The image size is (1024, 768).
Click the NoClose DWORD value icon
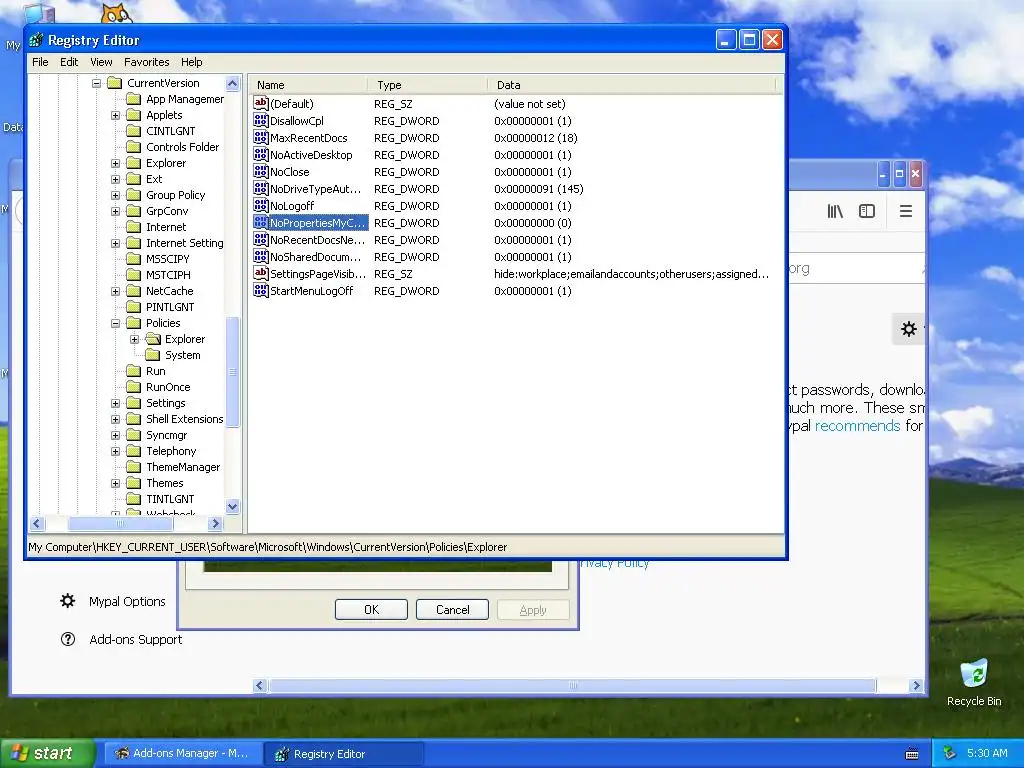point(261,171)
